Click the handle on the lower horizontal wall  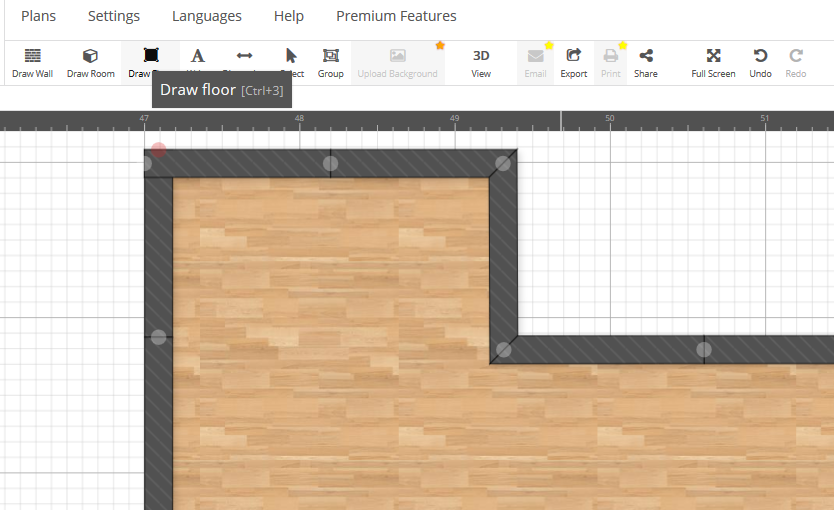[x=704, y=349]
